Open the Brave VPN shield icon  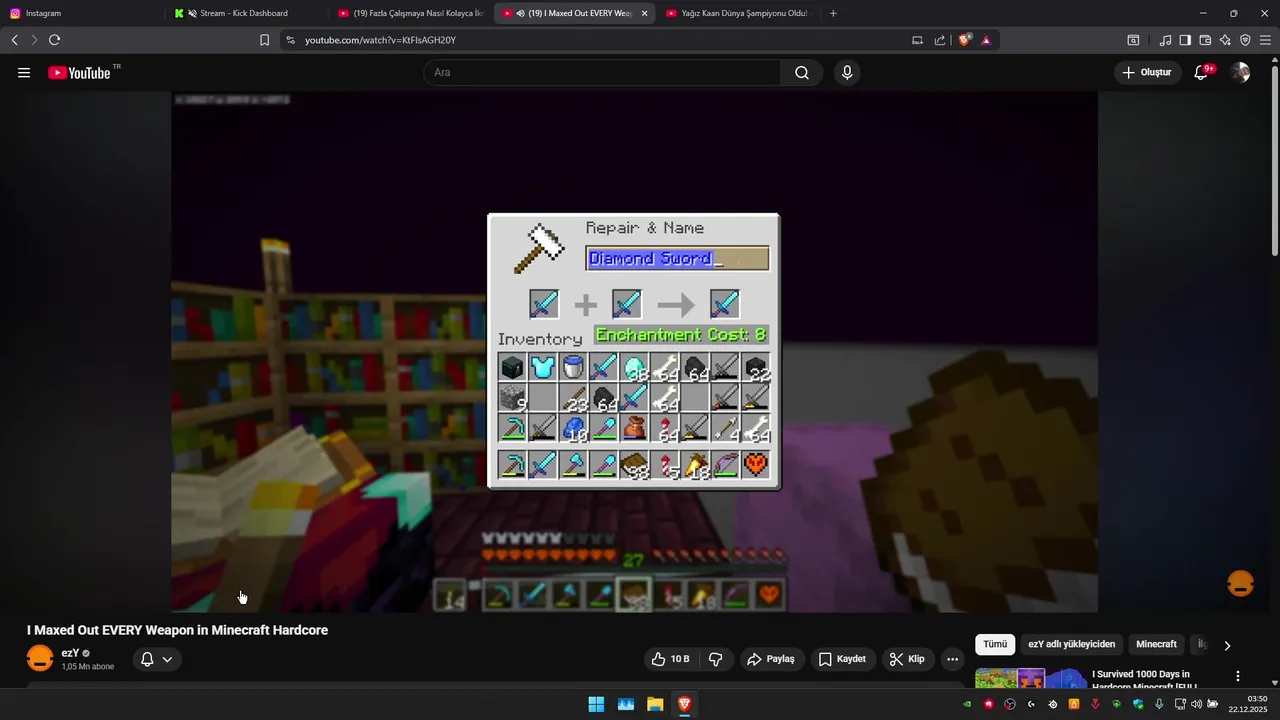tap(1245, 40)
